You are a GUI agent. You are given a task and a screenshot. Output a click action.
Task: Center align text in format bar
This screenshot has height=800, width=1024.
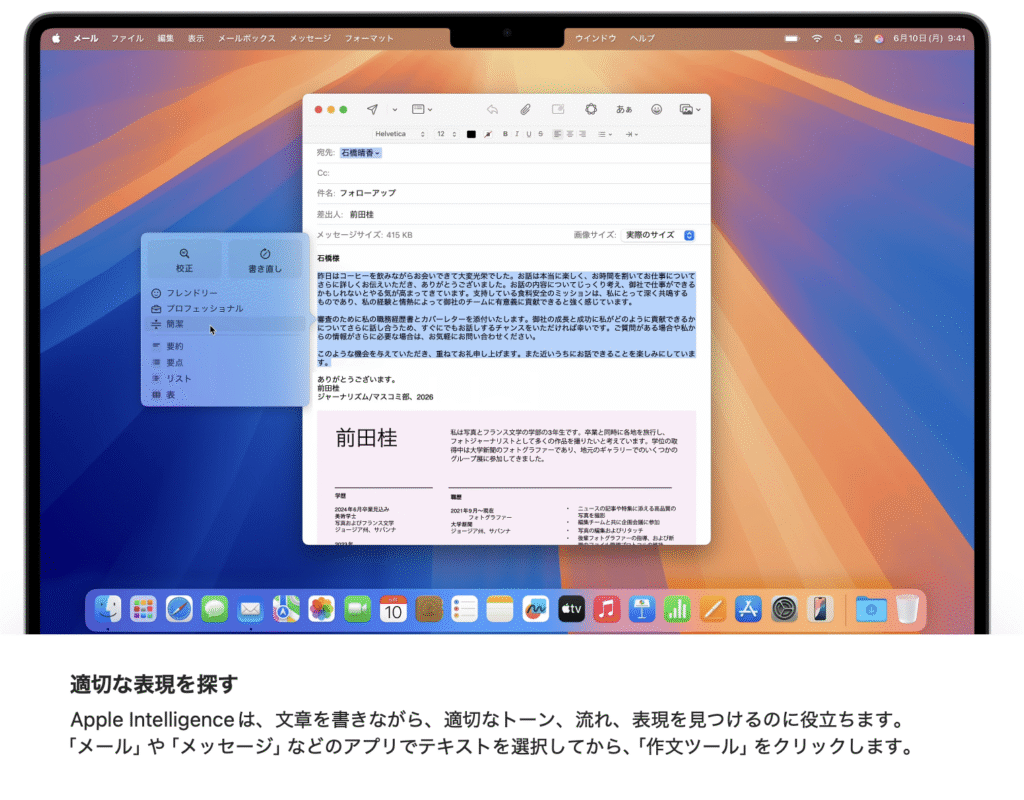[x=569, y=134]
